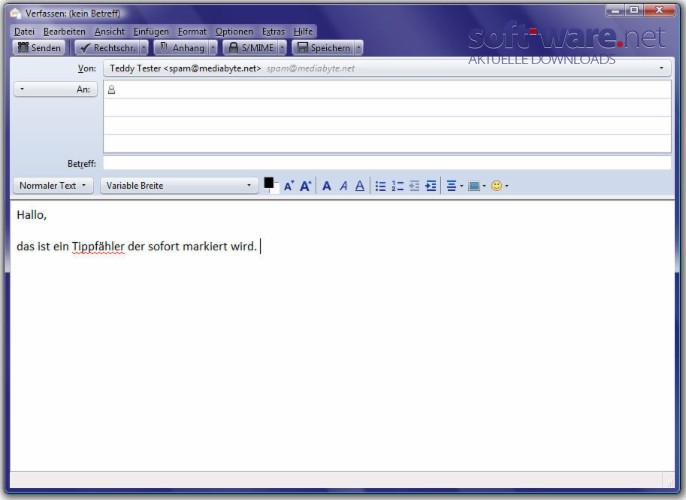
Task: Click the S/MIME security button
Action: (251, 48)
